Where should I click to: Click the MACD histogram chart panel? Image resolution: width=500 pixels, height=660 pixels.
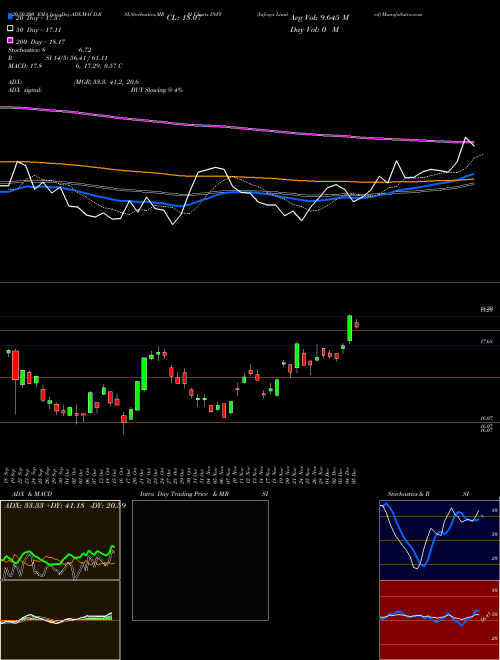(x=60, y=620)
